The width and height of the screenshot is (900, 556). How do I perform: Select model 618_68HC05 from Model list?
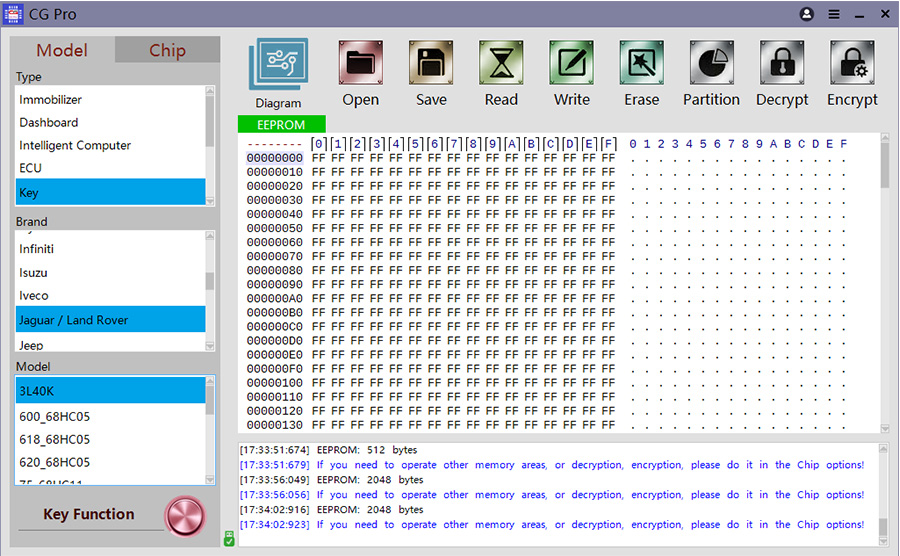(x=55, y=440)
